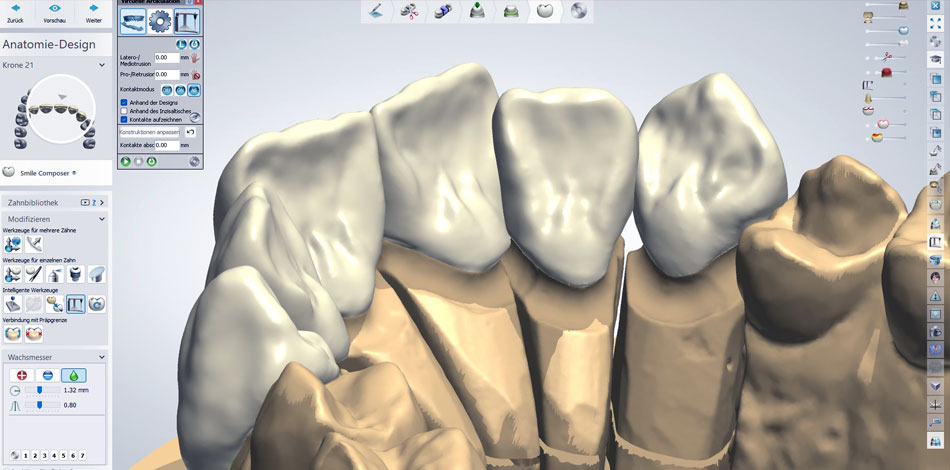This screenshot has width=950, height=470.
Task: Select the virtual articulator gear icon
Action: click(x=159, y=20)
